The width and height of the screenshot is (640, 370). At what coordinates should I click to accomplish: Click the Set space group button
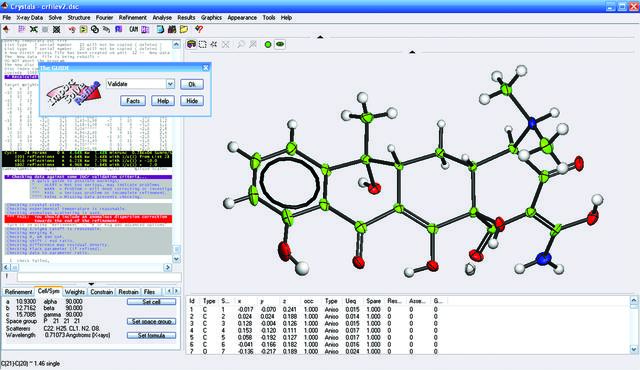click(x=151, y=321)
